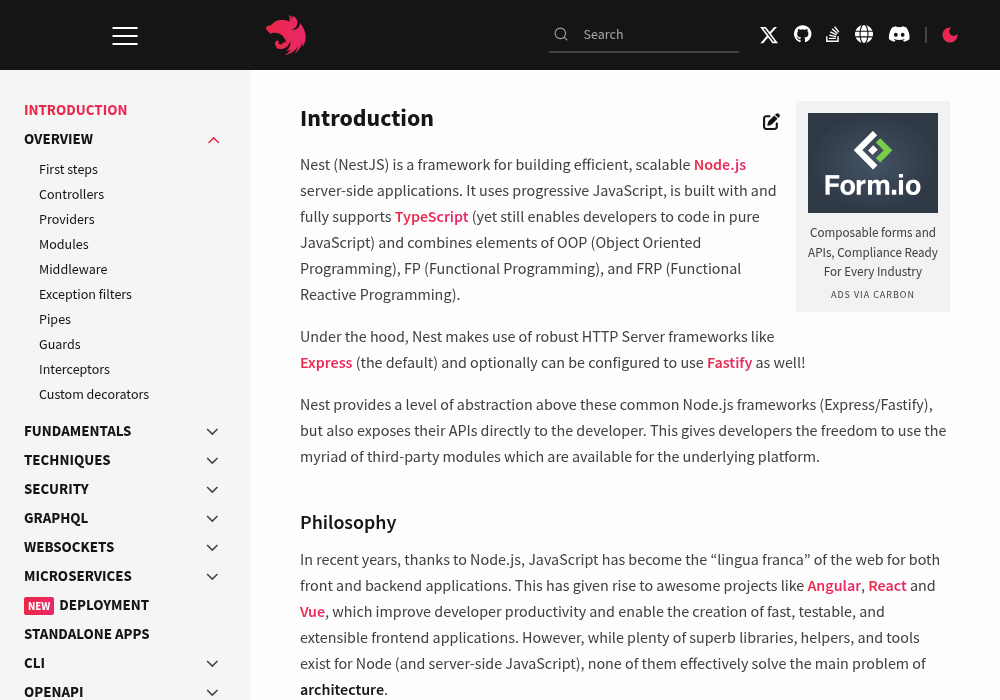Click the edit page pencil icon
The height and width of the screenshot is (700, 1000).
[x=771, y=121]
